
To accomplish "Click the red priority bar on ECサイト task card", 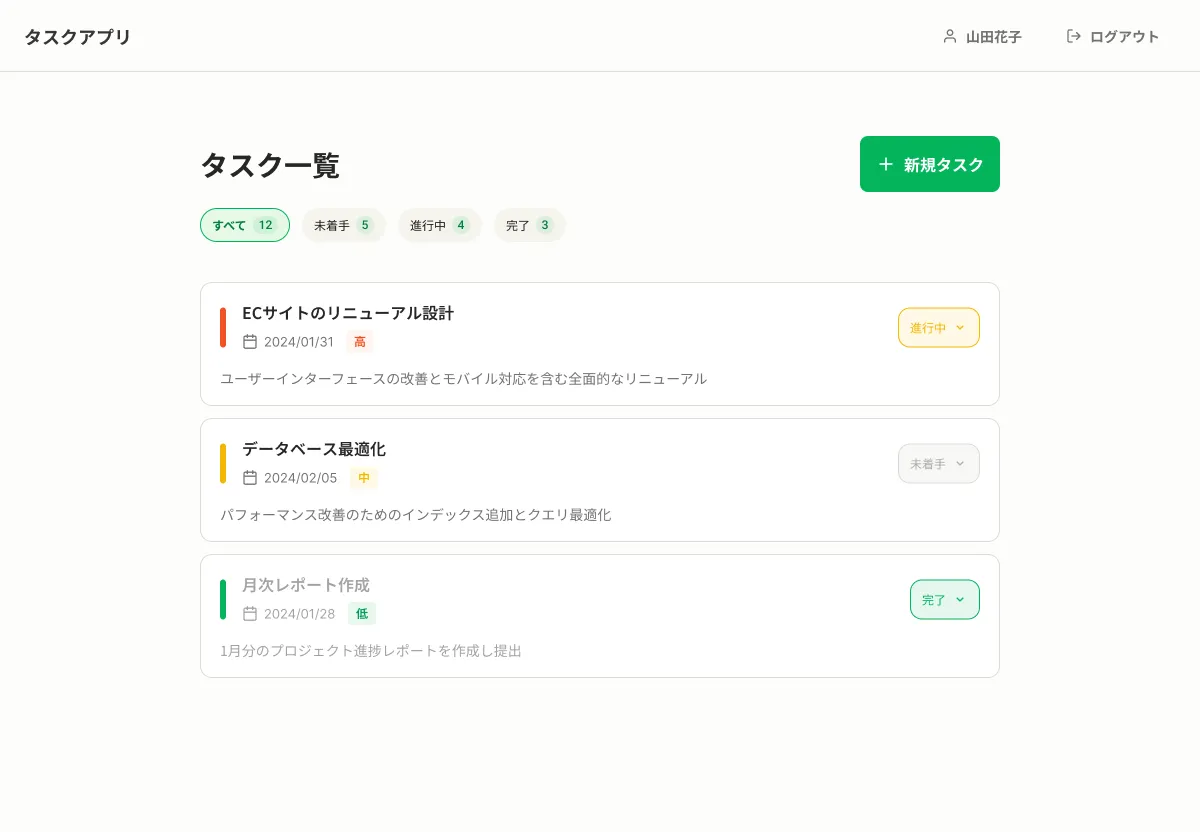I will [222, 327].
